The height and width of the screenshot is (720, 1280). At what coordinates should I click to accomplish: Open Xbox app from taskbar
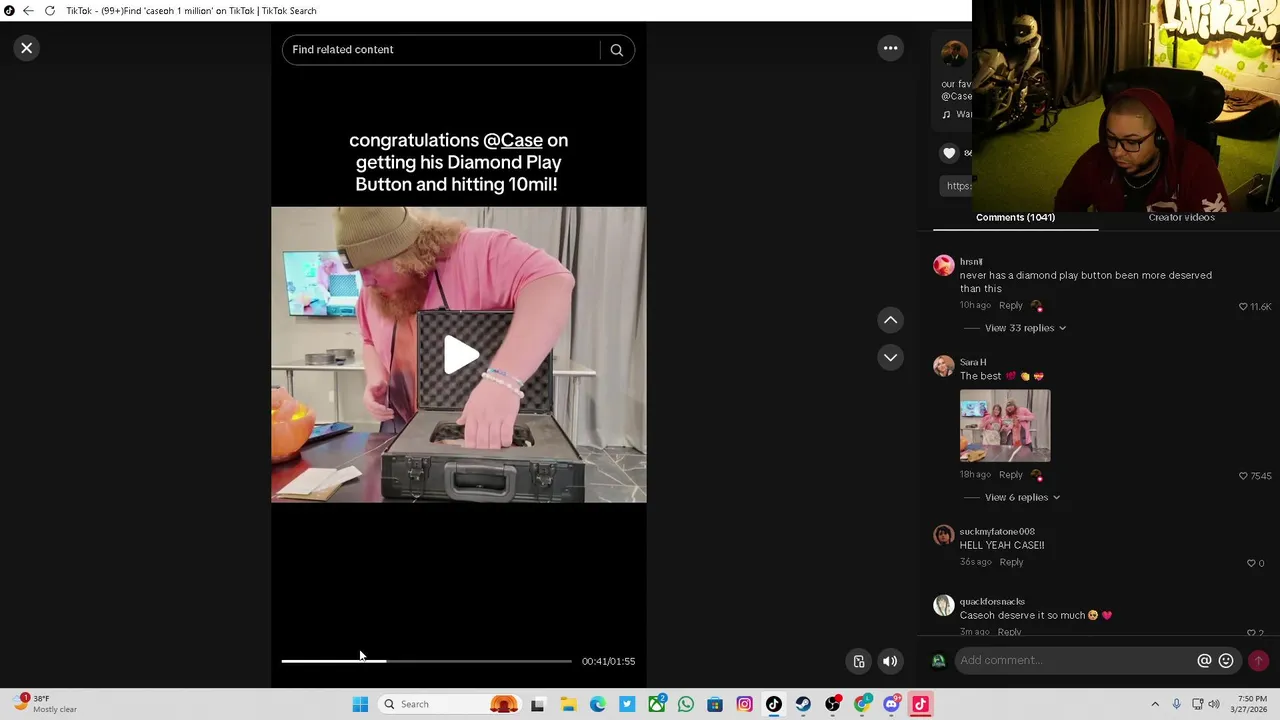(x=657, y=704)
